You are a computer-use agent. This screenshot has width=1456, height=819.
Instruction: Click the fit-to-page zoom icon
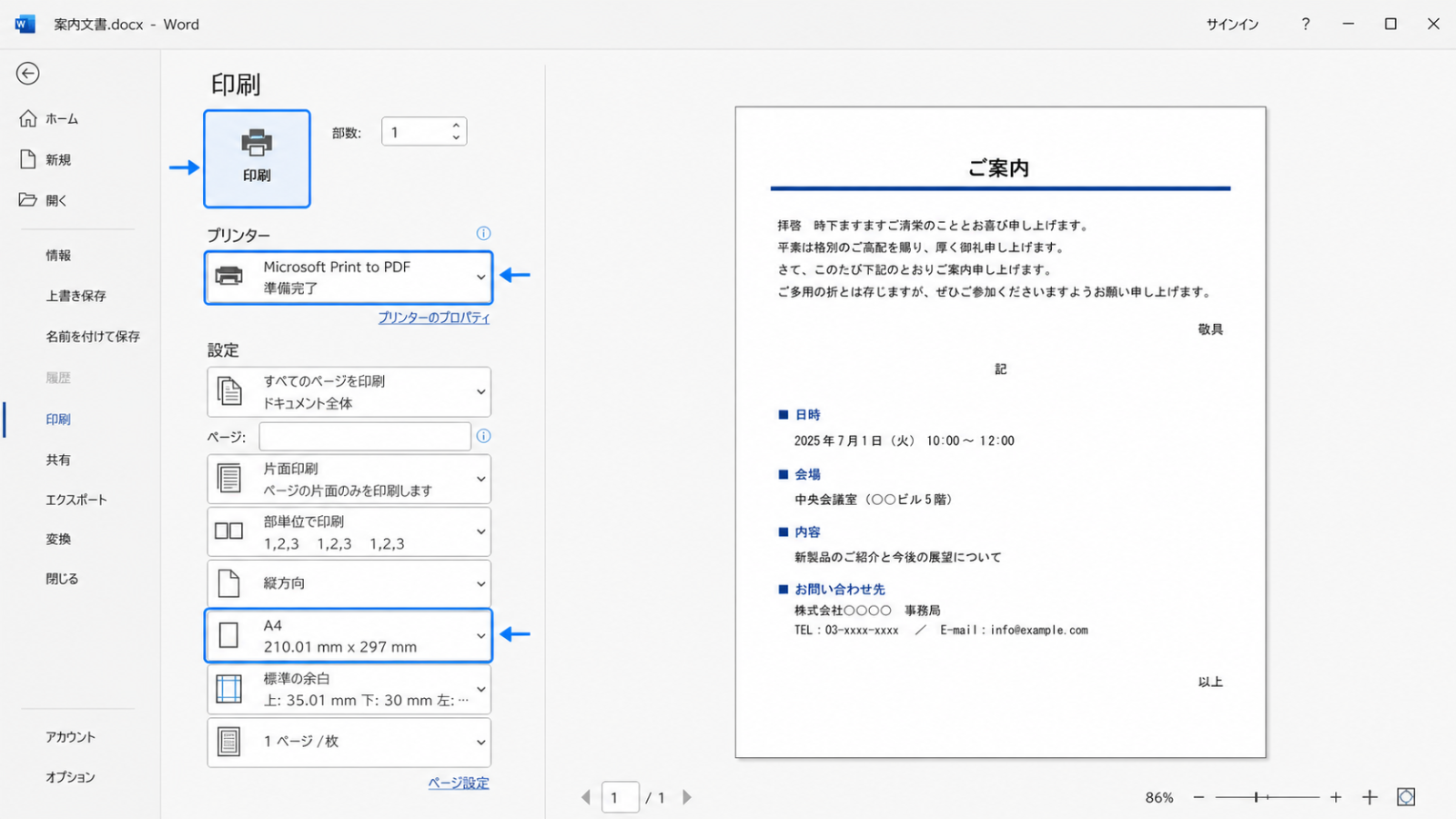tap(1406, 797)
